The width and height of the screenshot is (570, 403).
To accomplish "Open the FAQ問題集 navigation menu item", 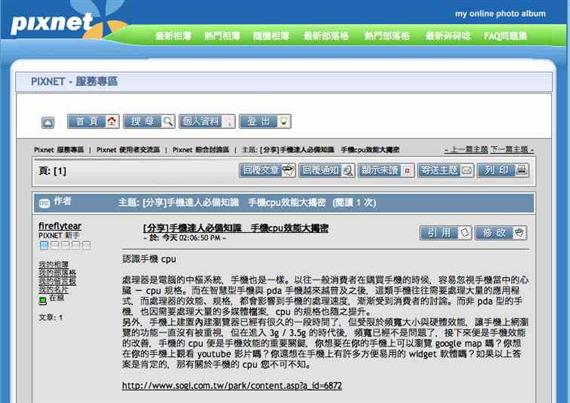I will tap(505, 36).
